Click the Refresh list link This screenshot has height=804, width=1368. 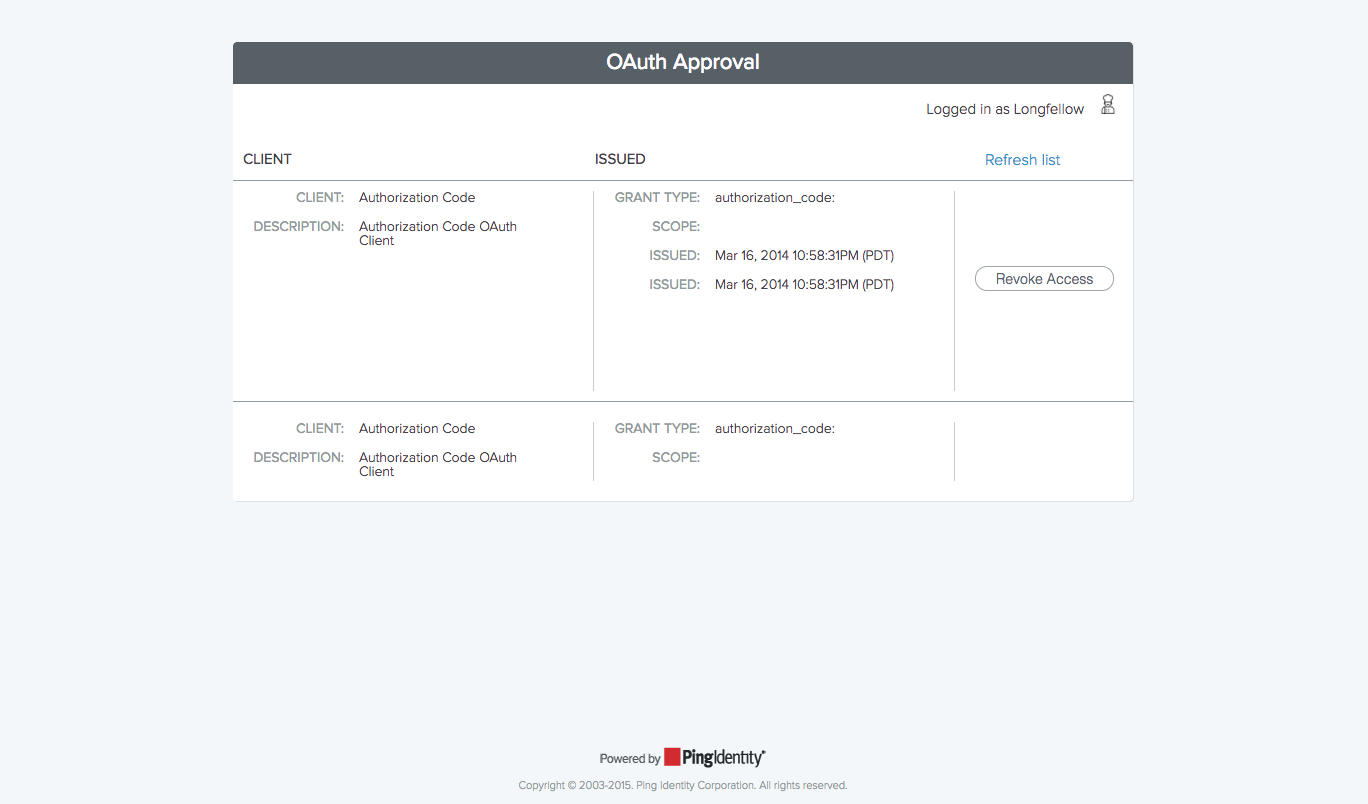tap(1022, 160)
